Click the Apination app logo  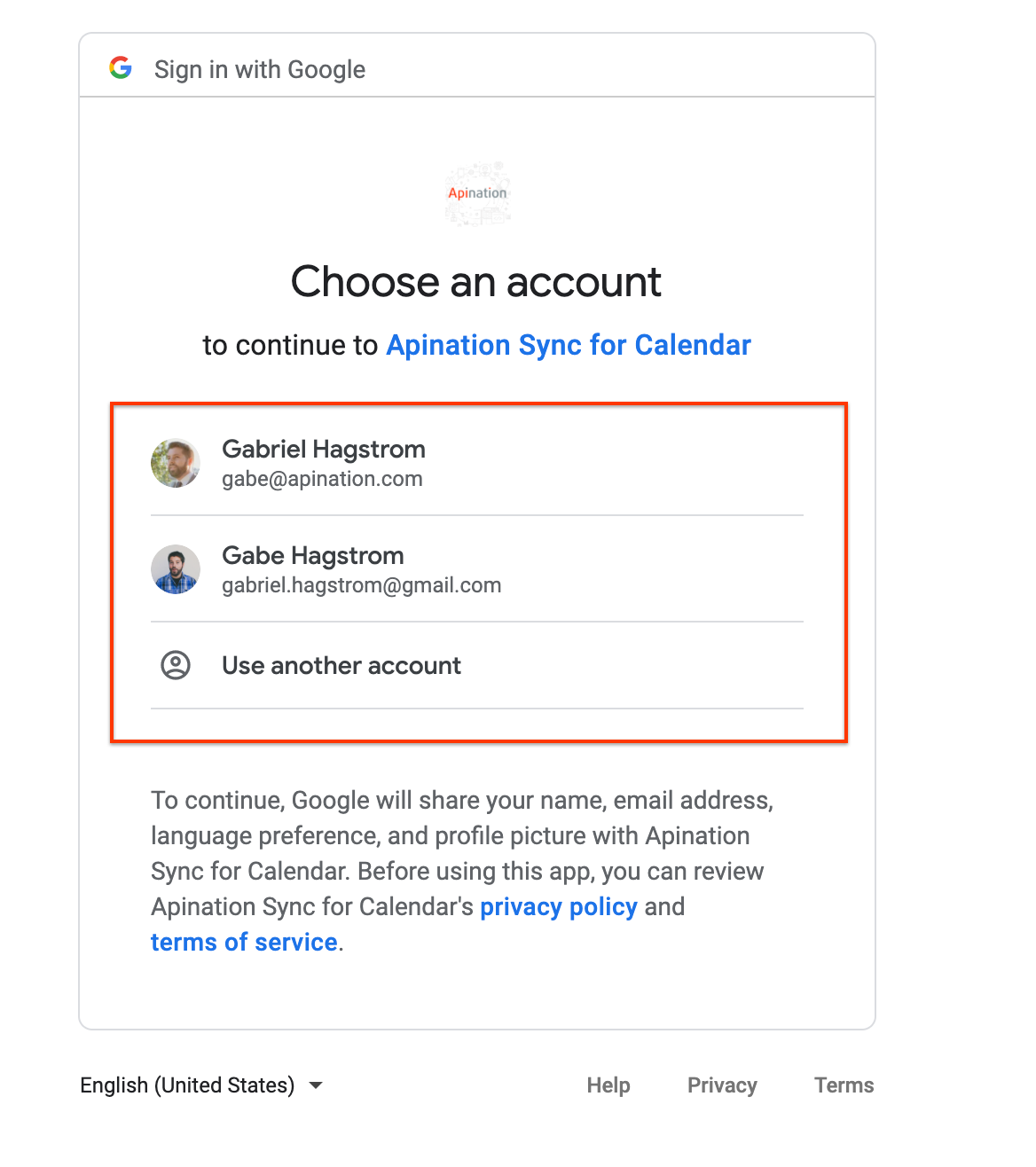pyautogui.click(x=477, y=193)
